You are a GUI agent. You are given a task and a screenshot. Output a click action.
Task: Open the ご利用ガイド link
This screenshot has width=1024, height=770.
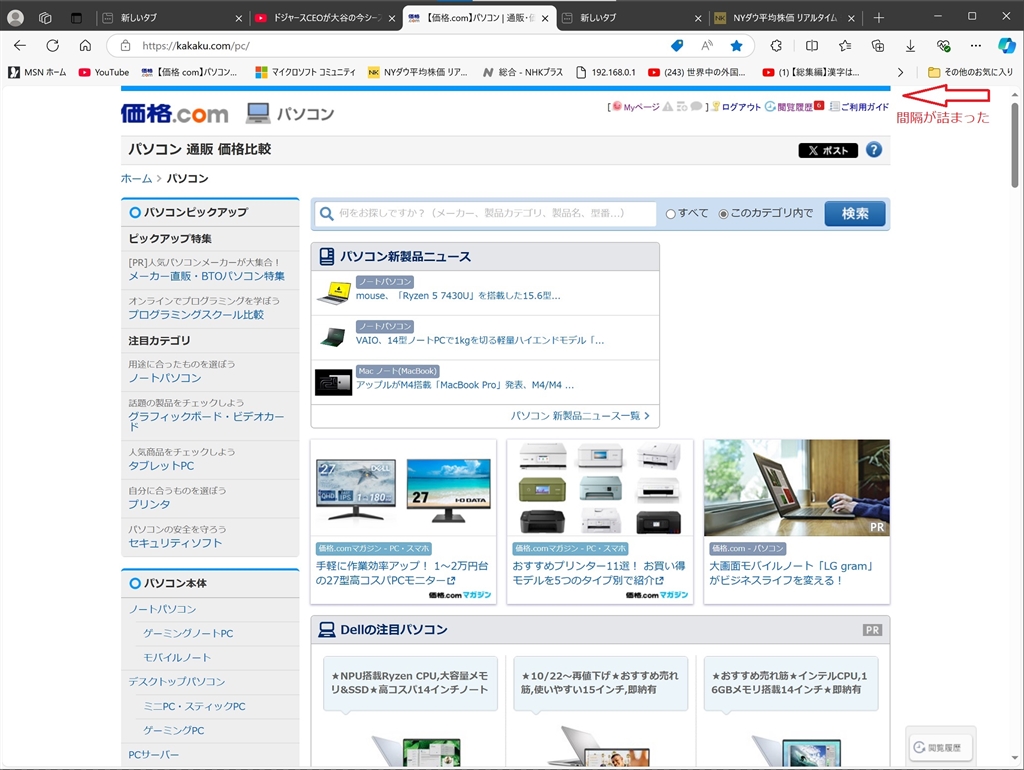(865, 106)
